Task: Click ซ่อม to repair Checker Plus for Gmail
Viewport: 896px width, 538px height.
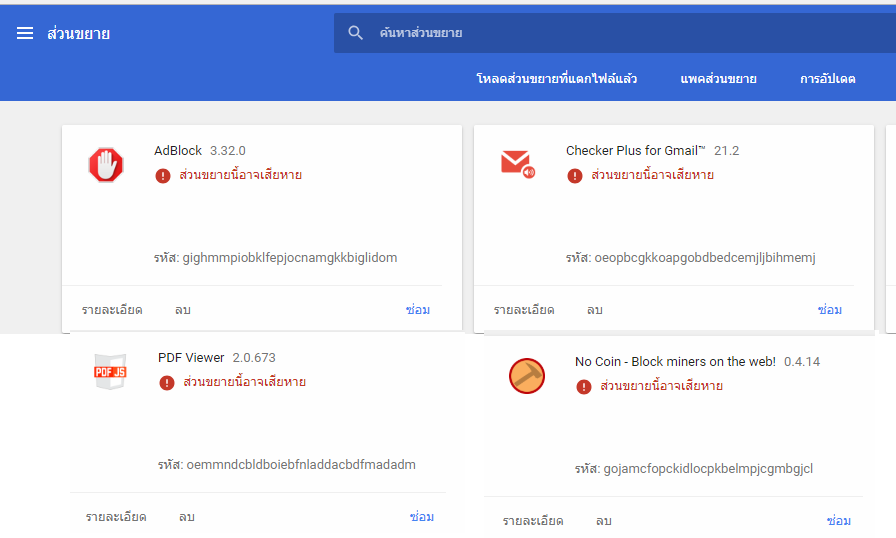Action: [x=830, y=310]
